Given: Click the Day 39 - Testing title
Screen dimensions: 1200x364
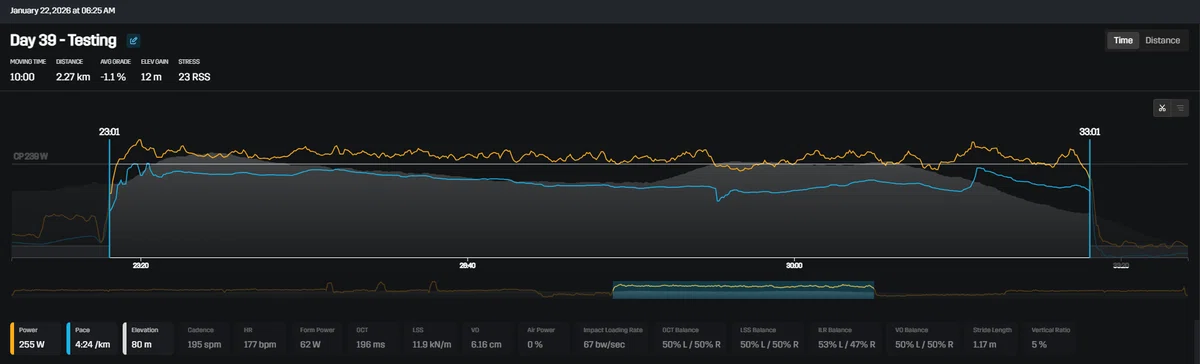Looking at the screenshot, I should (x=63, y=41).
